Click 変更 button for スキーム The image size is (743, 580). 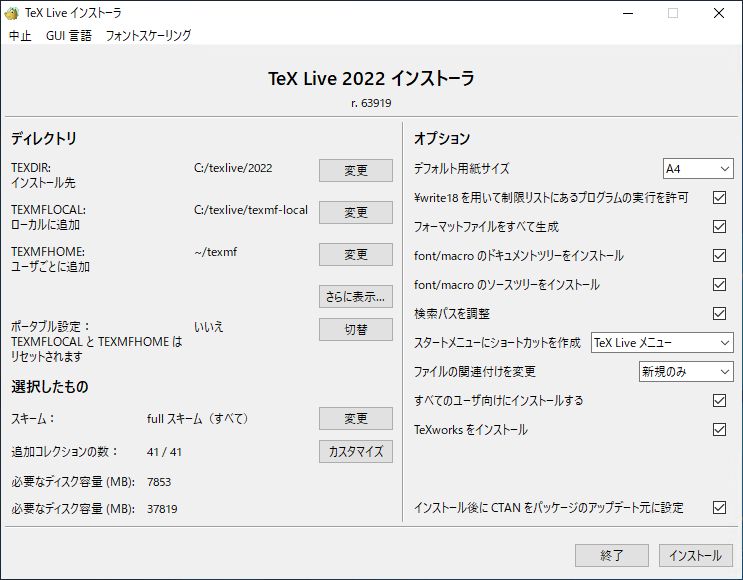pos(356,418)
